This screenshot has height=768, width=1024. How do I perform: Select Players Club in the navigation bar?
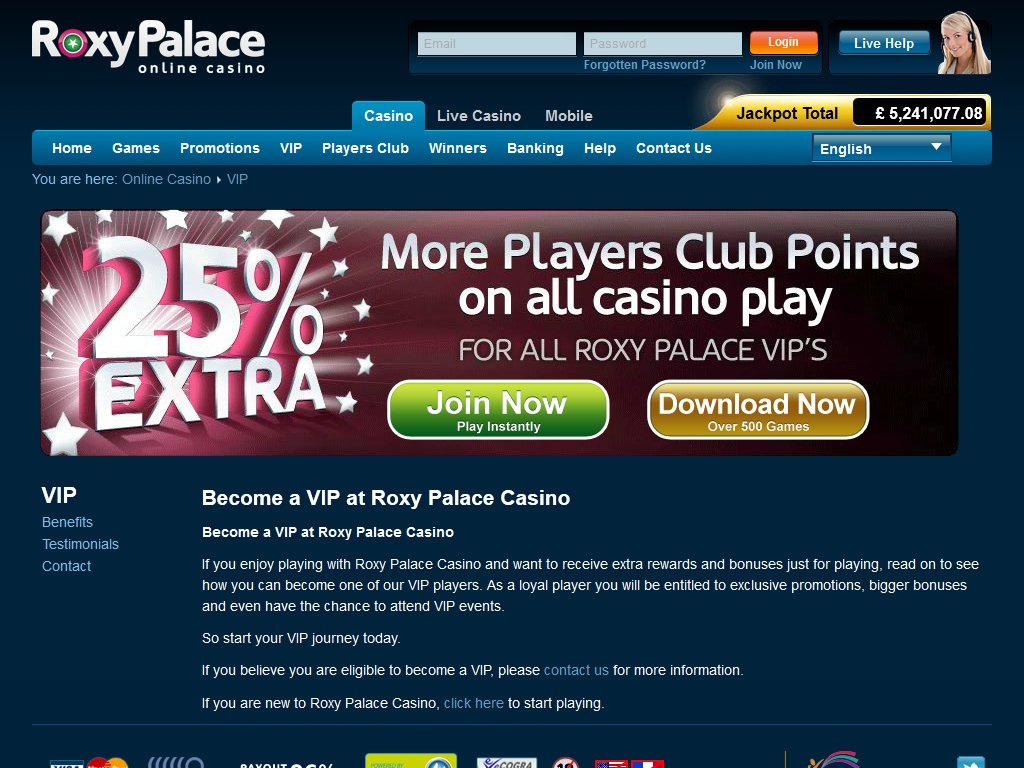pos(365,148)
